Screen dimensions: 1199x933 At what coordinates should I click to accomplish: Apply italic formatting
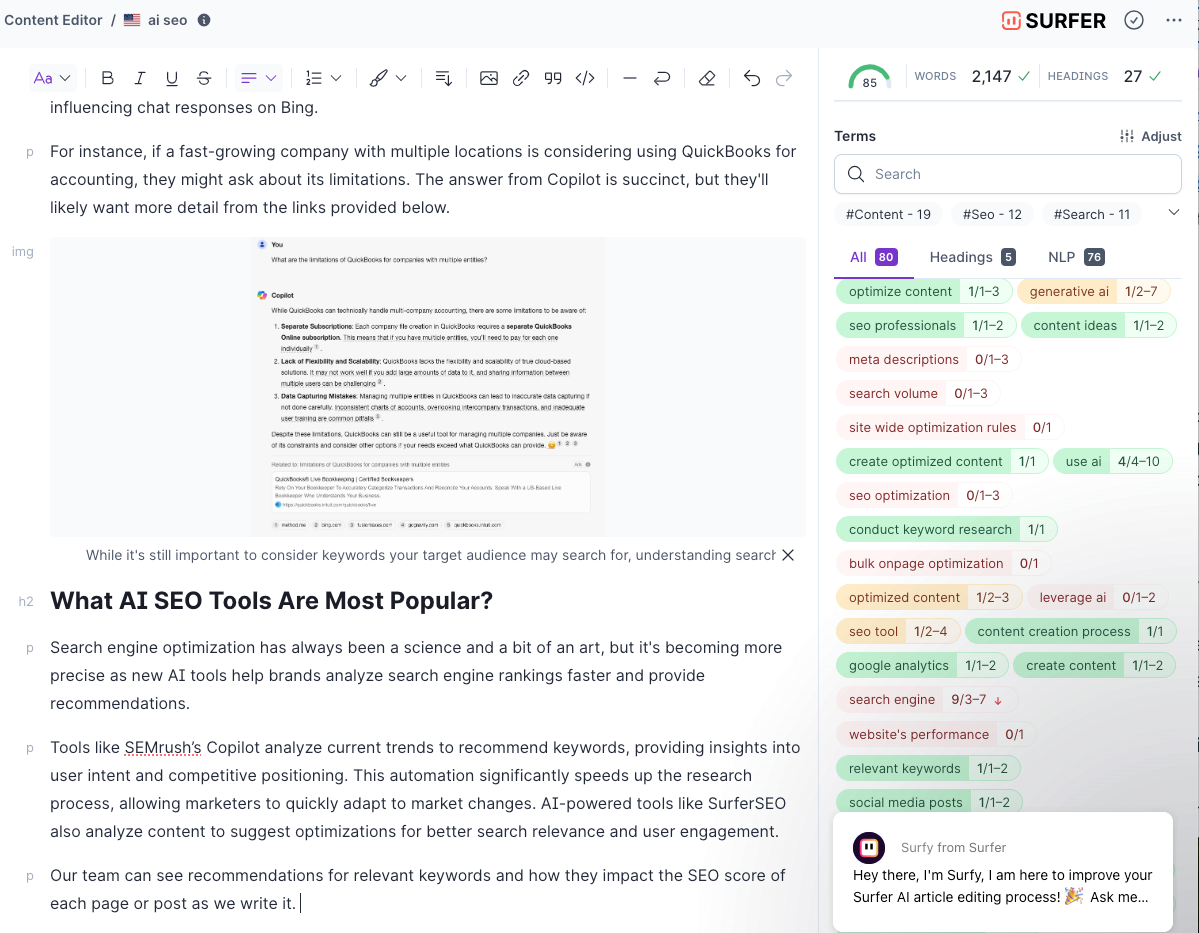(140, 78)
